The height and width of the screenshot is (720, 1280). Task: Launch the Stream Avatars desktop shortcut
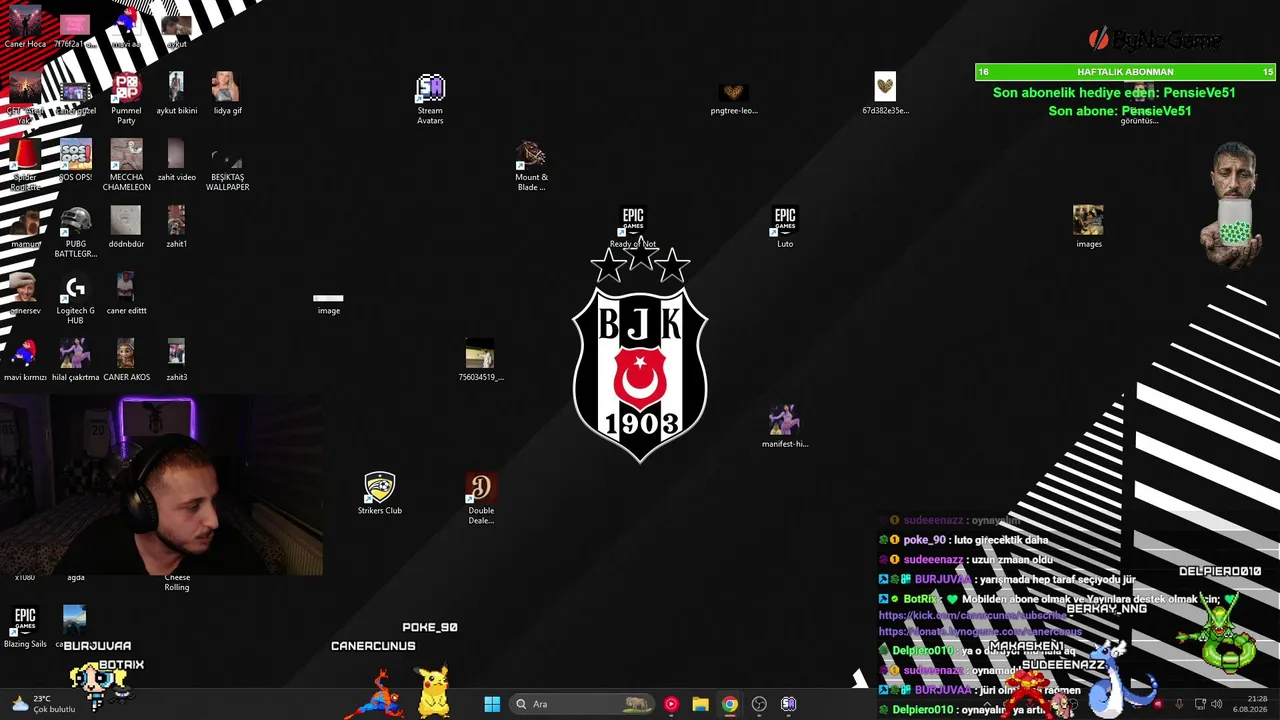click(x=430, y=99)
